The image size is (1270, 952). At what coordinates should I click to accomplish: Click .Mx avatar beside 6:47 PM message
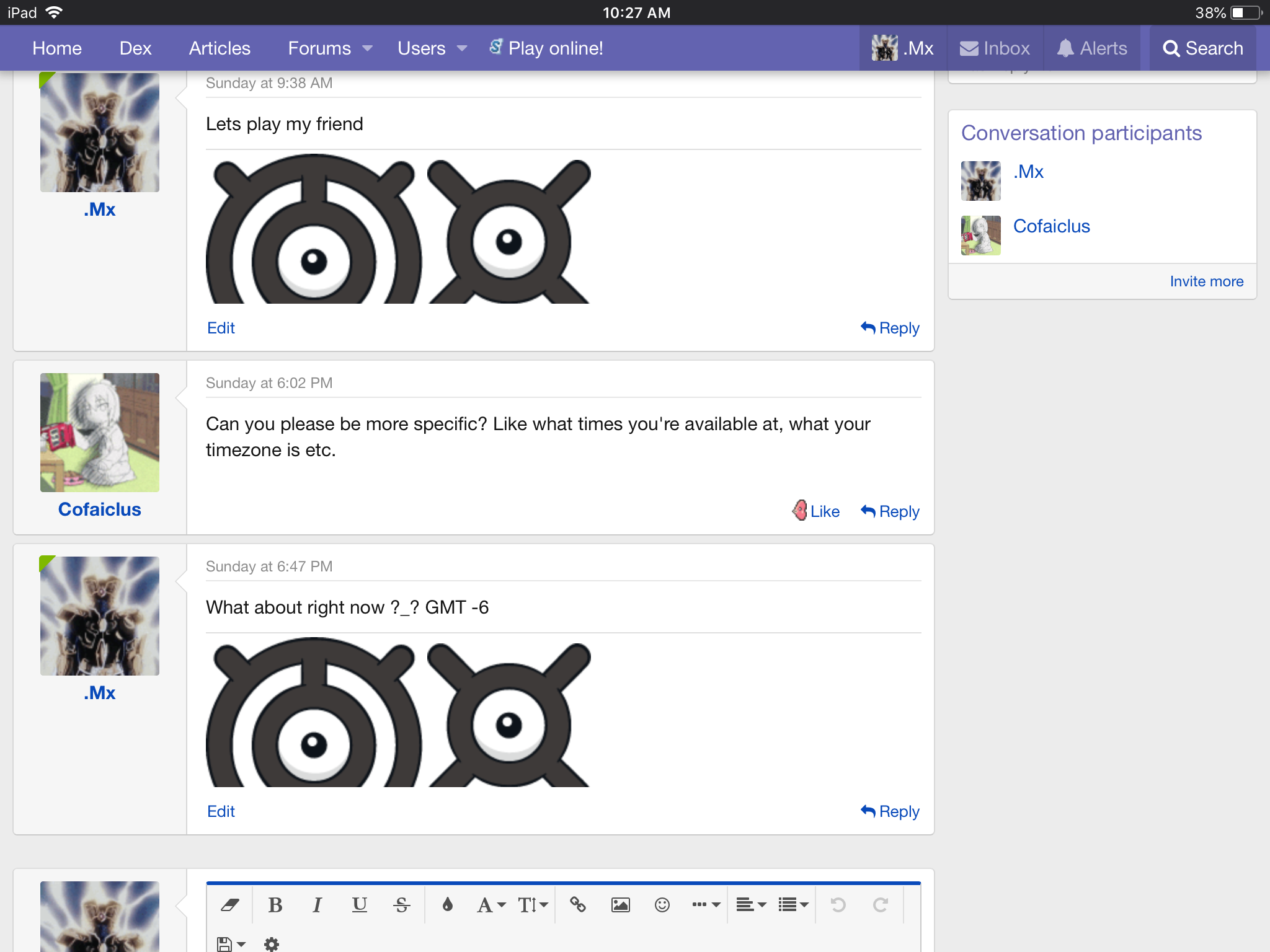[x=99, y=616]
